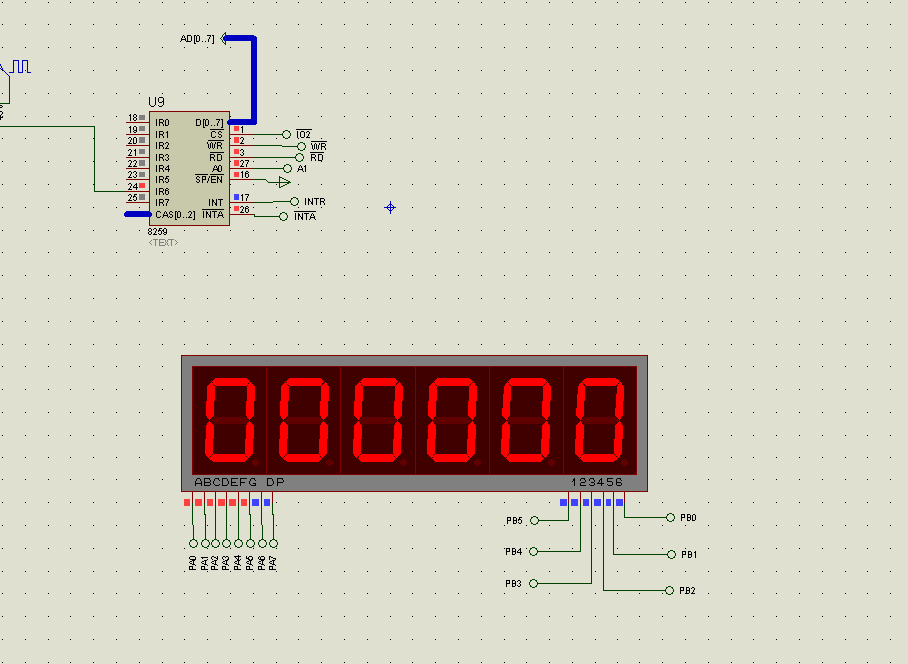Image resolution: width=908 pixels, height=664 pixels.
Task: Click the PA7 terminal circle
Action: (273, 544)
